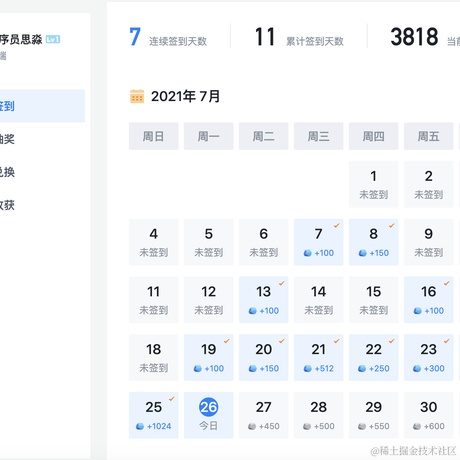Click the 周日 weekday header
Image resolution: width=460 pixels, height=460 pixels.
154,136
